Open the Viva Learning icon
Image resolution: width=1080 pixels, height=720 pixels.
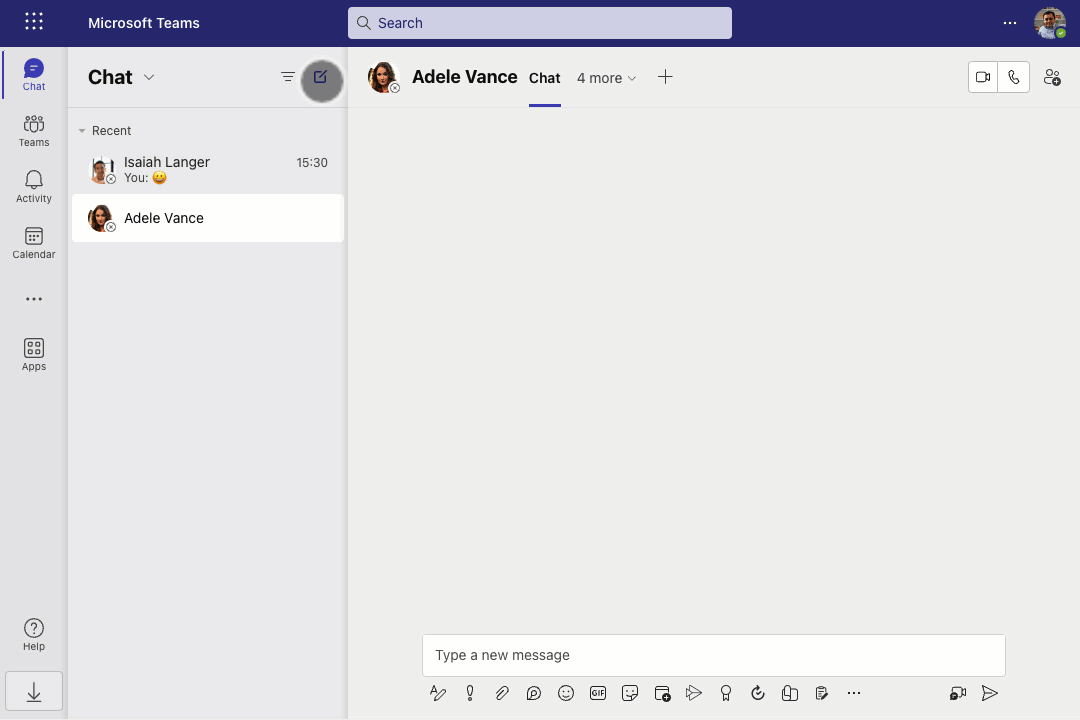[790, 693]
